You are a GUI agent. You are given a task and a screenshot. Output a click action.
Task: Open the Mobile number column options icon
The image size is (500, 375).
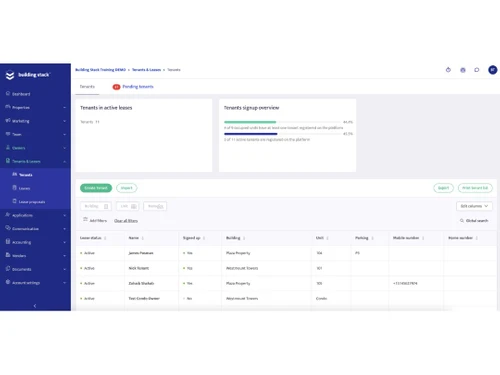coord(423,238)
